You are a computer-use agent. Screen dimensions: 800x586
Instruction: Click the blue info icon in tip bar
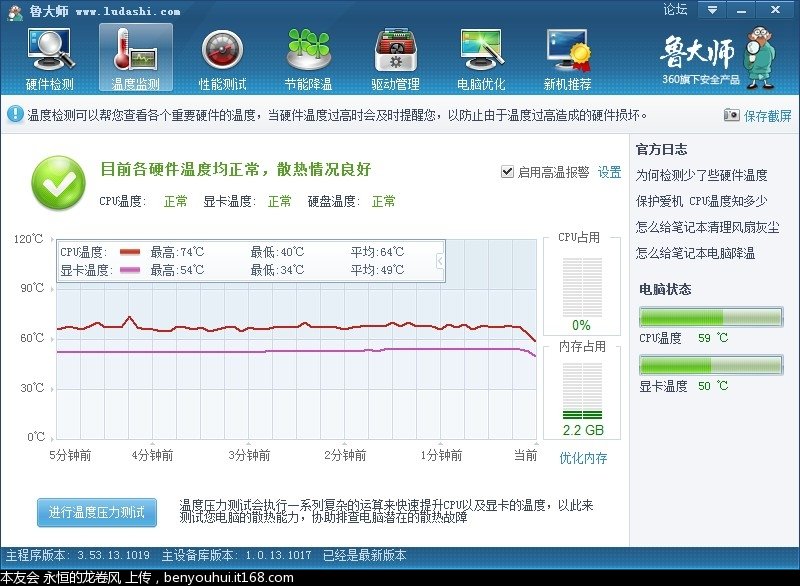click(15, 114)
